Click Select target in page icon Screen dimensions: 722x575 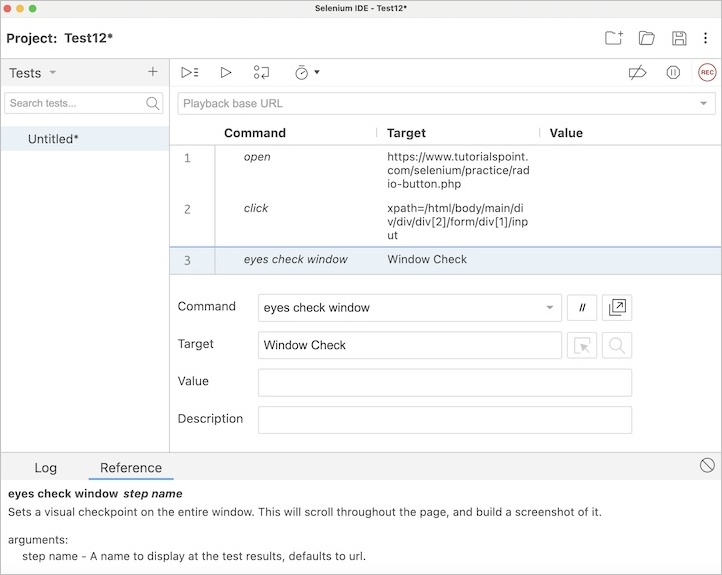[582, 345]
